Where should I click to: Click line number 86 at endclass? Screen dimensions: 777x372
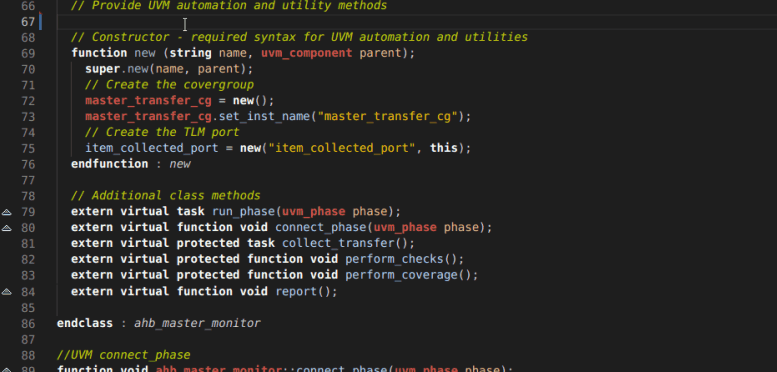28,323
